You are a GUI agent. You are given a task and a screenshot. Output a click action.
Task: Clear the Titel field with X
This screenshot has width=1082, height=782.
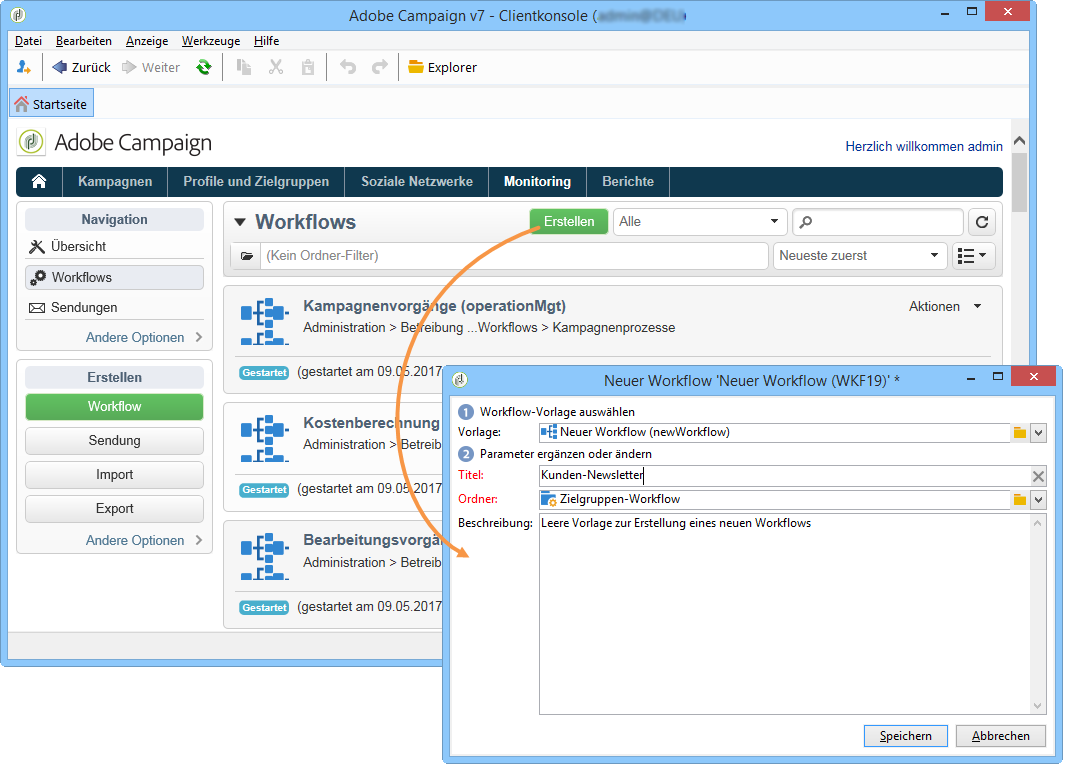[1038, 476]
